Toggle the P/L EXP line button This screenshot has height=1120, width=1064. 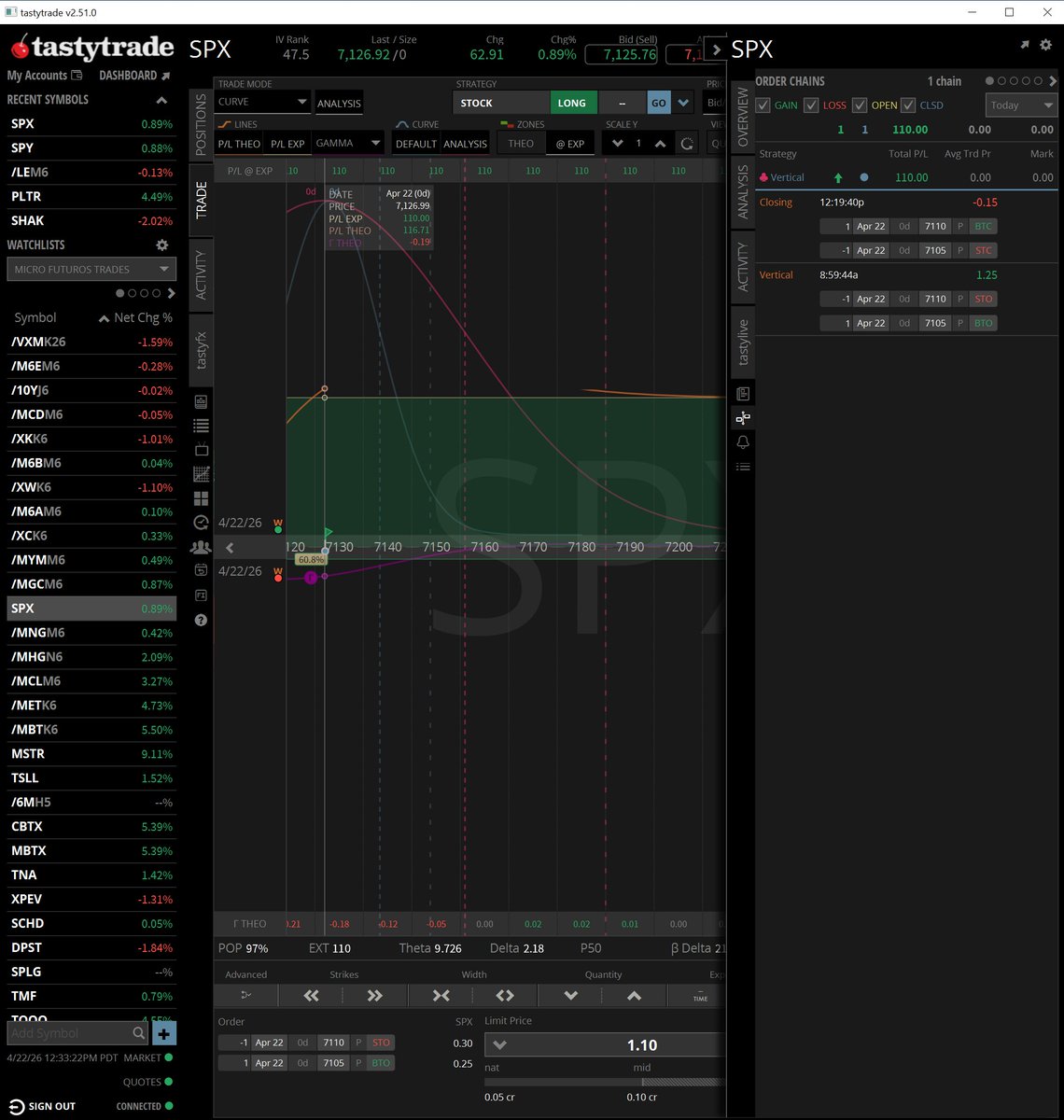click(x=287, y=144)
